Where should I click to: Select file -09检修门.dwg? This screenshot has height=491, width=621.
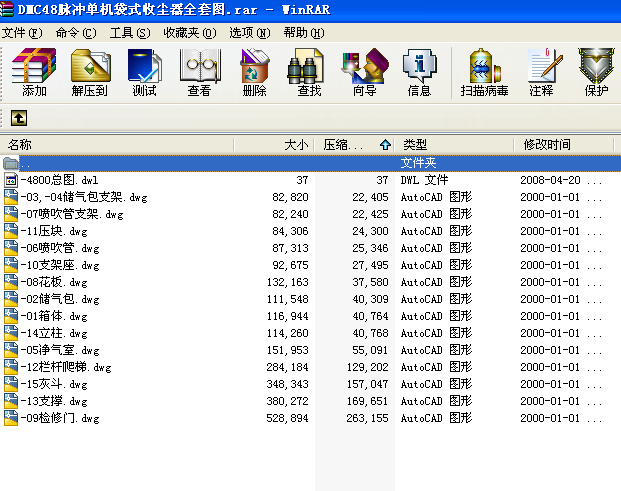tap(60, 418)
